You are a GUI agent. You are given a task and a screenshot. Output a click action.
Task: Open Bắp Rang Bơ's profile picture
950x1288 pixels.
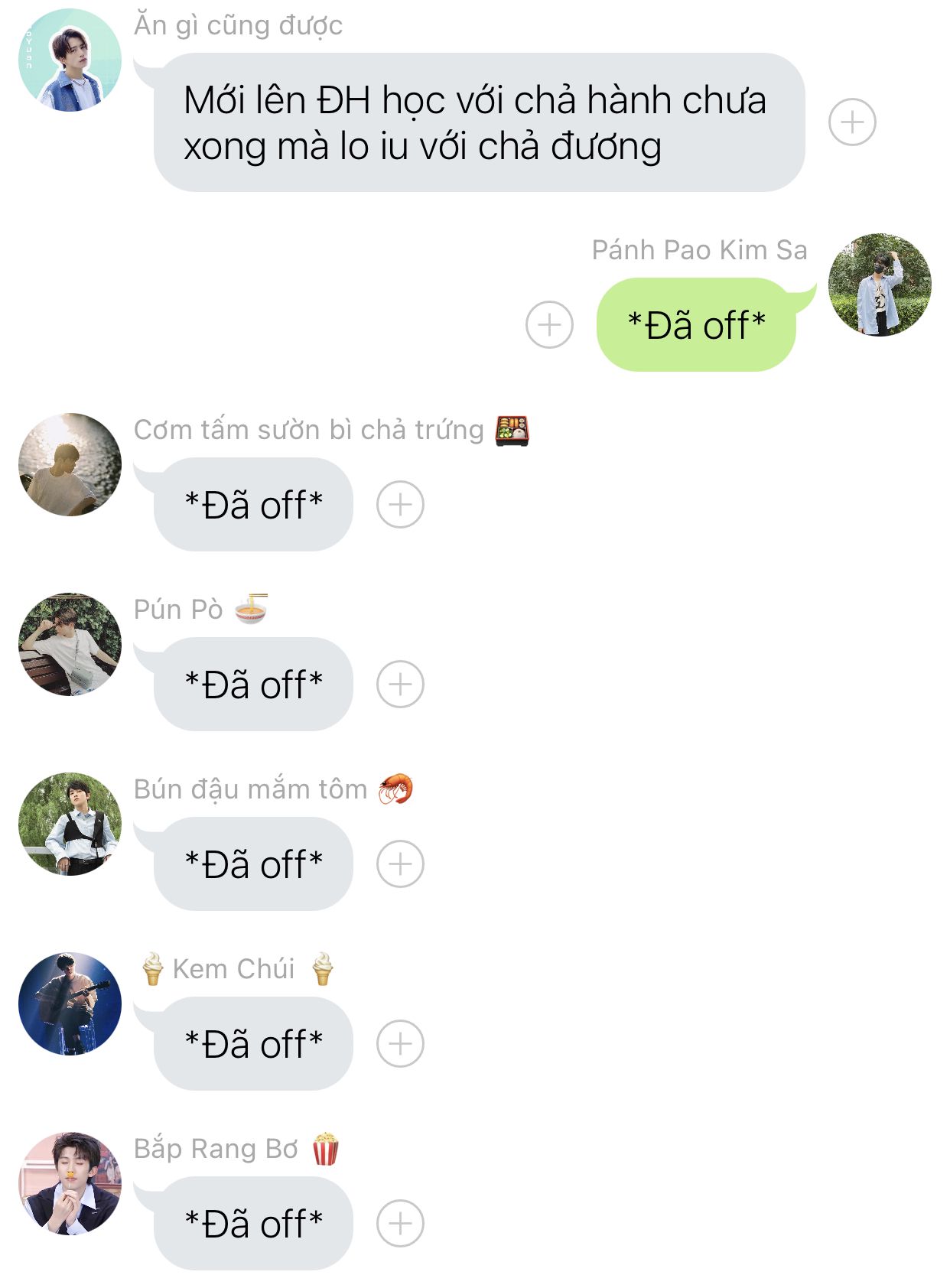click(70, 1183)
